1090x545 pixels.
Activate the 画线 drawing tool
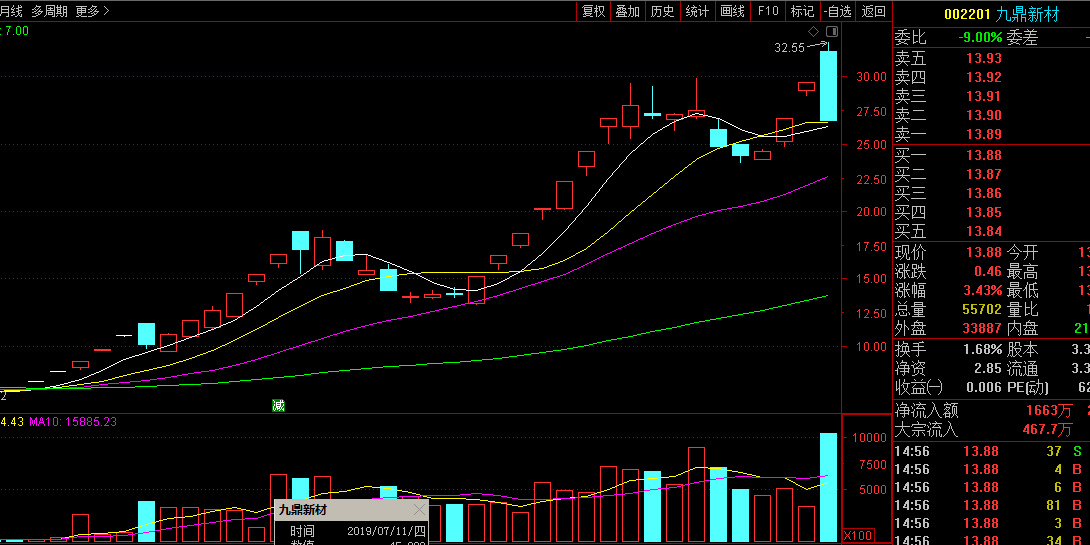point(733,11)
